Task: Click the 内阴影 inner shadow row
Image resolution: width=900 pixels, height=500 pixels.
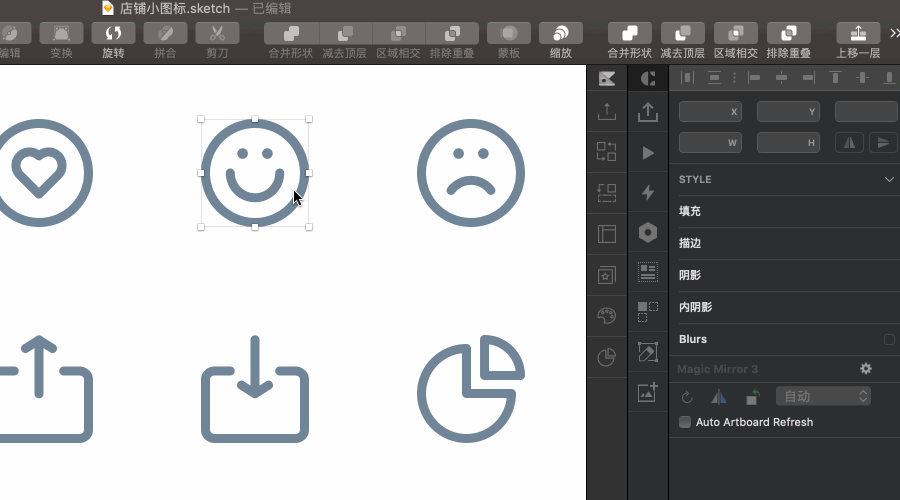Action: click(x=785, y=308)
